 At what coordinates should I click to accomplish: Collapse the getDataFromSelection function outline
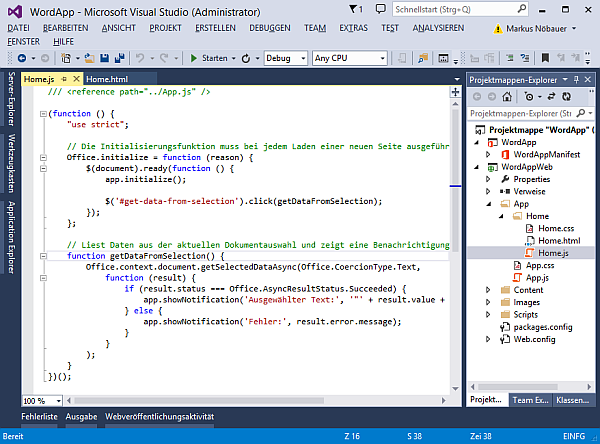[x=42, y=256]
